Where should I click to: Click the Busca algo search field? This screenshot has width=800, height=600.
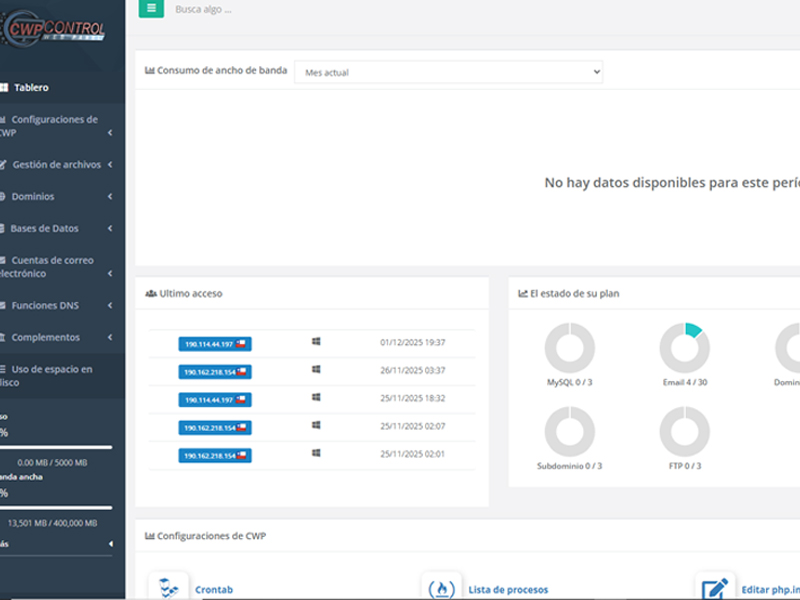tap(300, 9)
